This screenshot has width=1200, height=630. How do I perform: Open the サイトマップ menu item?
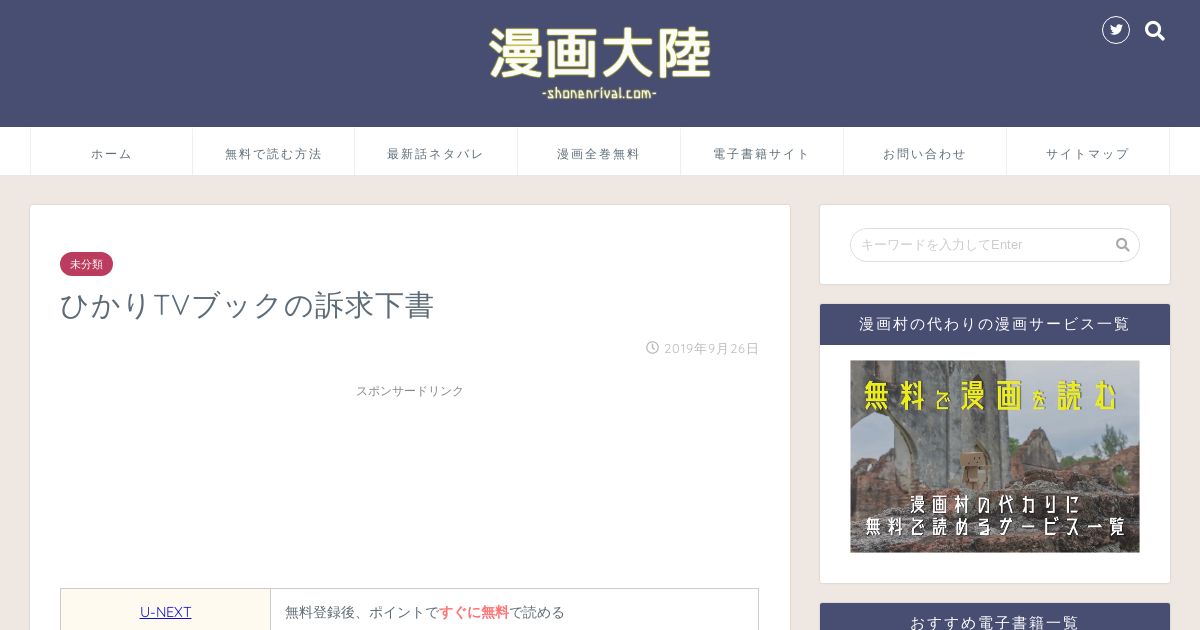point(1088,152)
